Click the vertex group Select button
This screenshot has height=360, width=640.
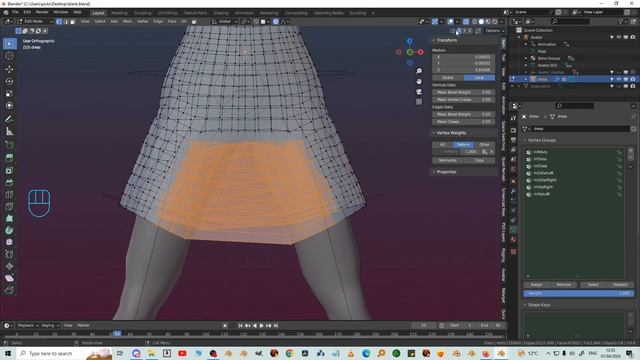[593, 284]
